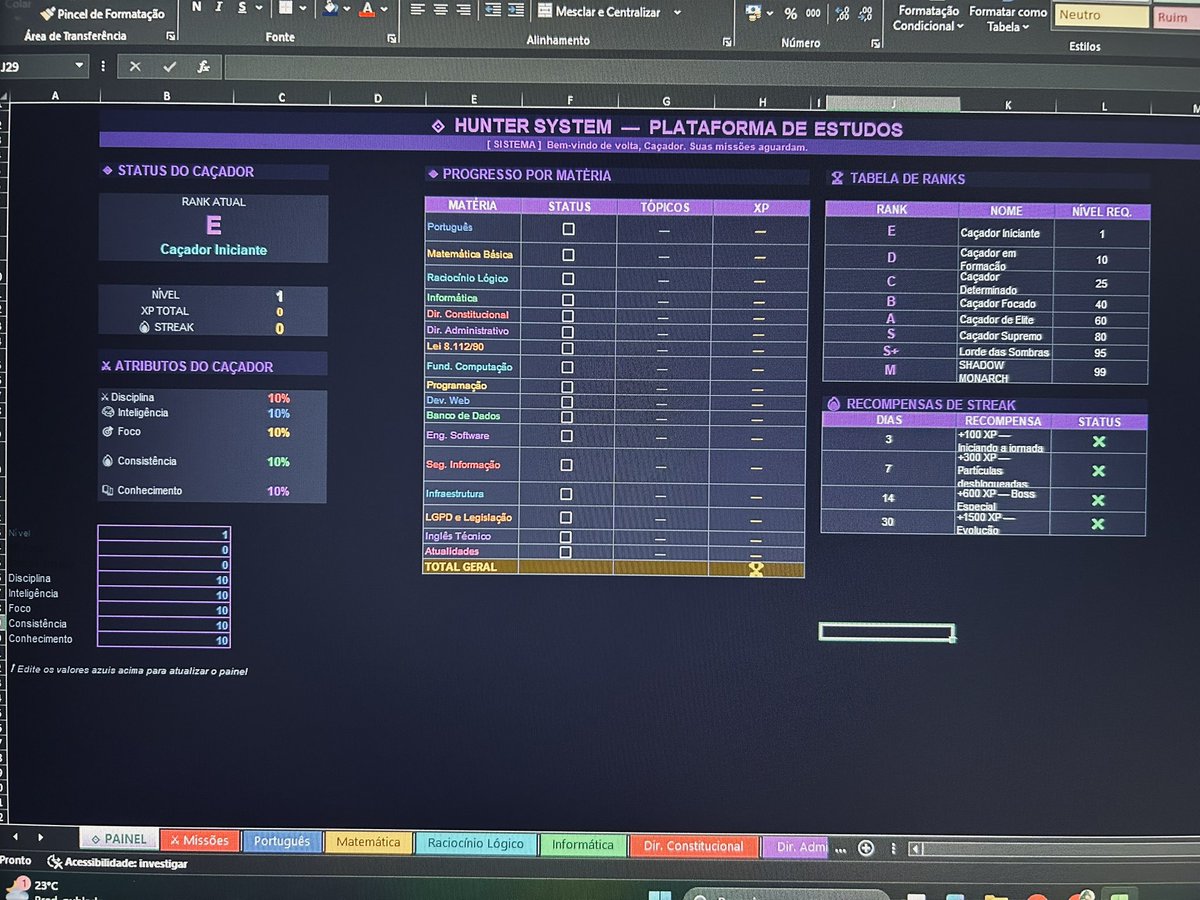
Task: Add a new sheet with plus icon
Action: click(866, 848)
